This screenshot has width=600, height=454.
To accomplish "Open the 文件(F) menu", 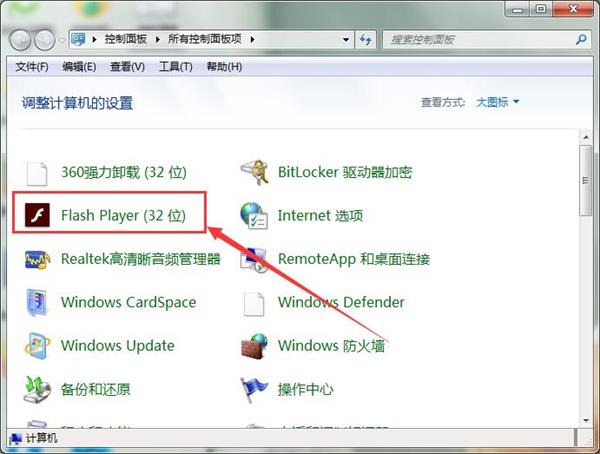I will (32, 67).
